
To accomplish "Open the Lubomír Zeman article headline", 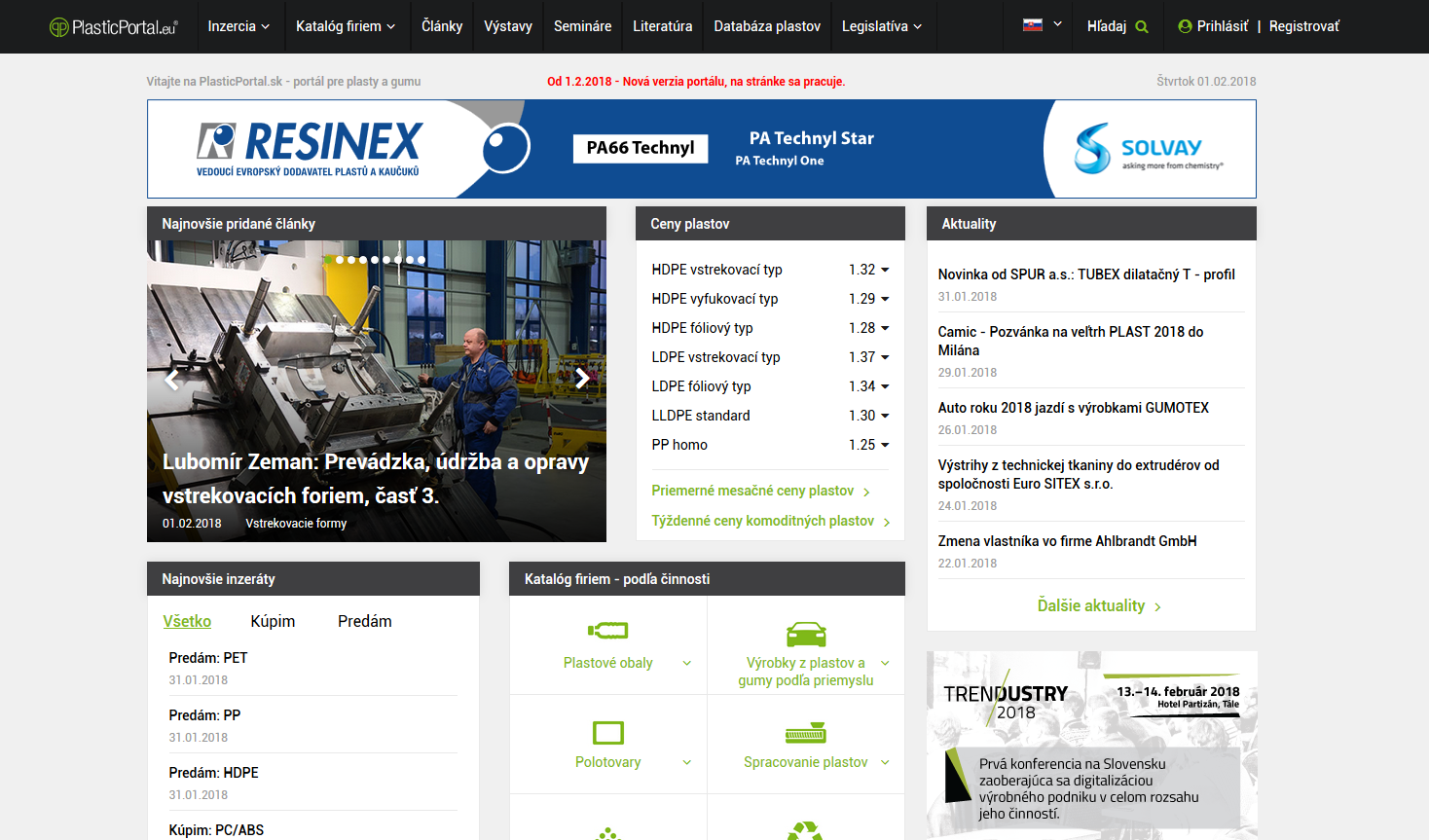I will (x=376, y=479).
